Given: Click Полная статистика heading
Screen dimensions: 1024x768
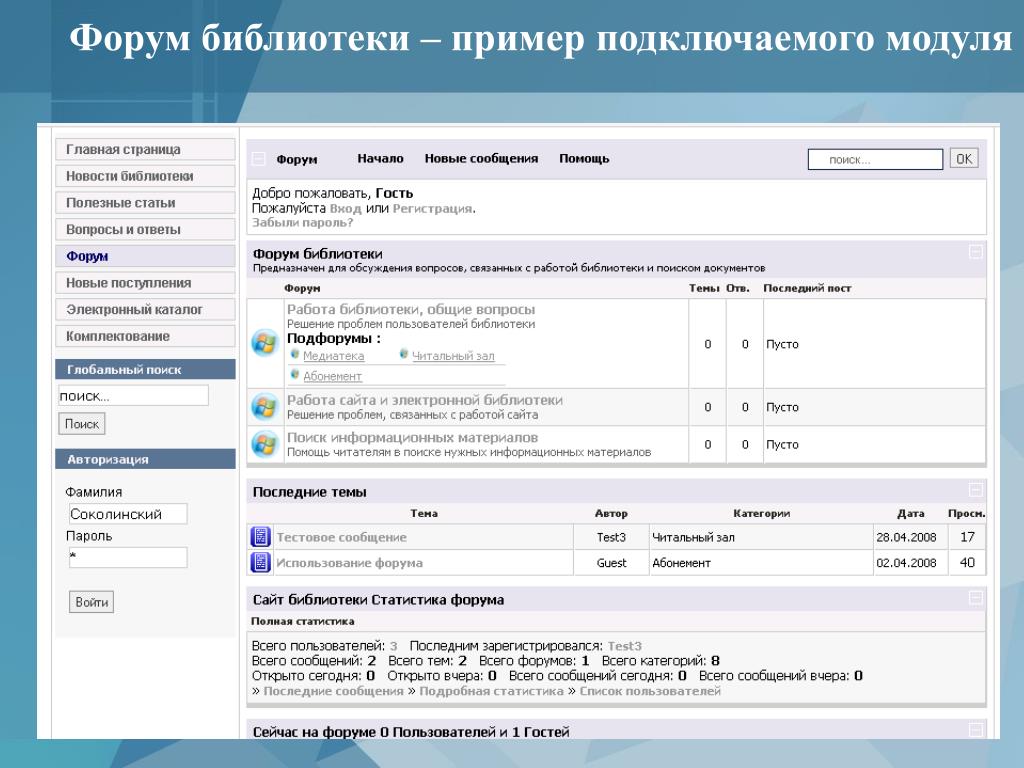Looking at the screenshot, I should point(302,621).
